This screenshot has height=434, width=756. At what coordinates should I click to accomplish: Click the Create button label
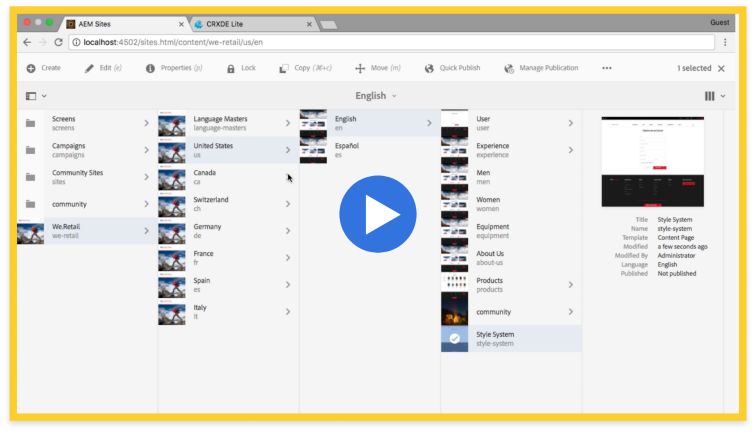[51, 68]
